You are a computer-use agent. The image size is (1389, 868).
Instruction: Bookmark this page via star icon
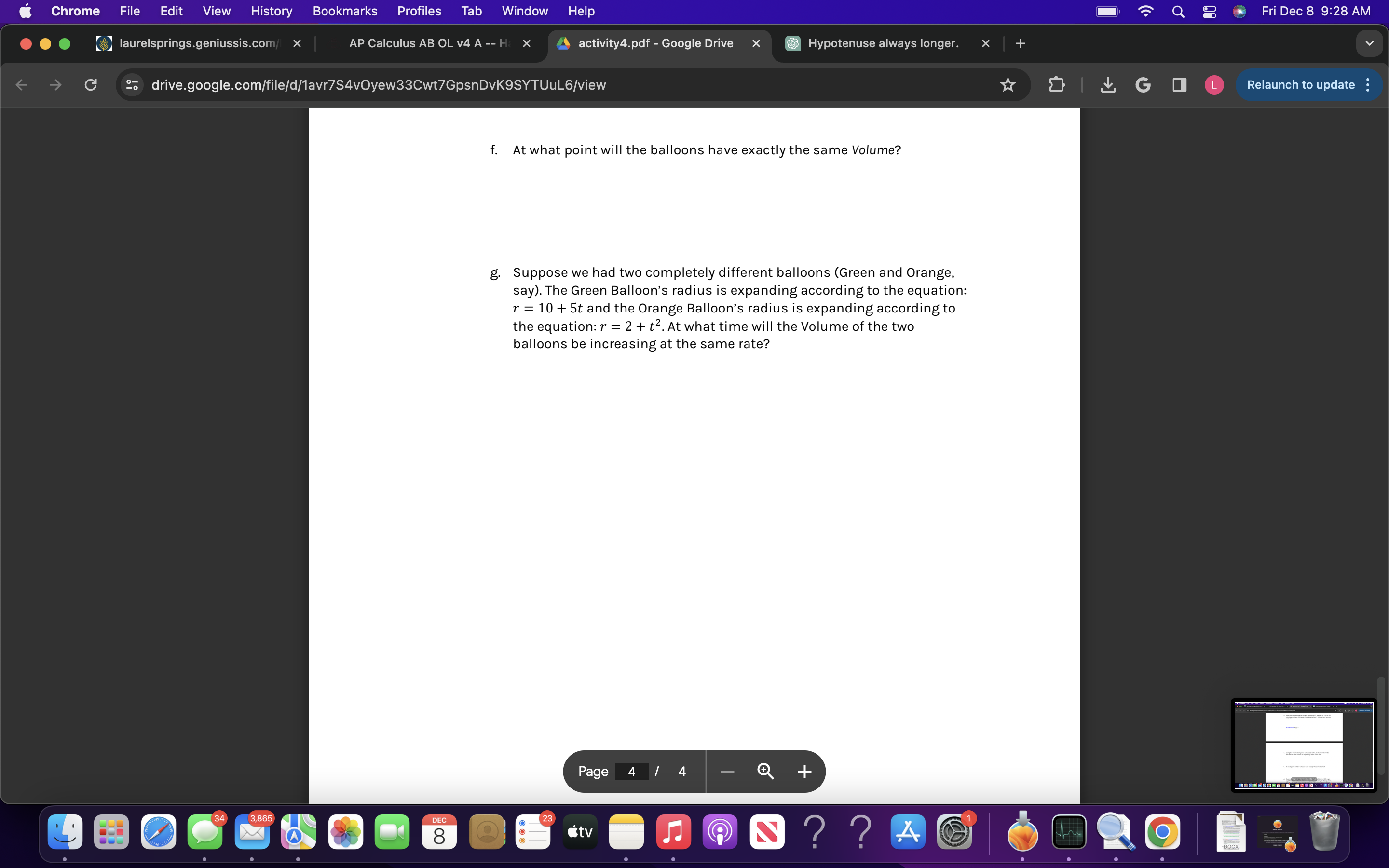(x=1008, y=84)
